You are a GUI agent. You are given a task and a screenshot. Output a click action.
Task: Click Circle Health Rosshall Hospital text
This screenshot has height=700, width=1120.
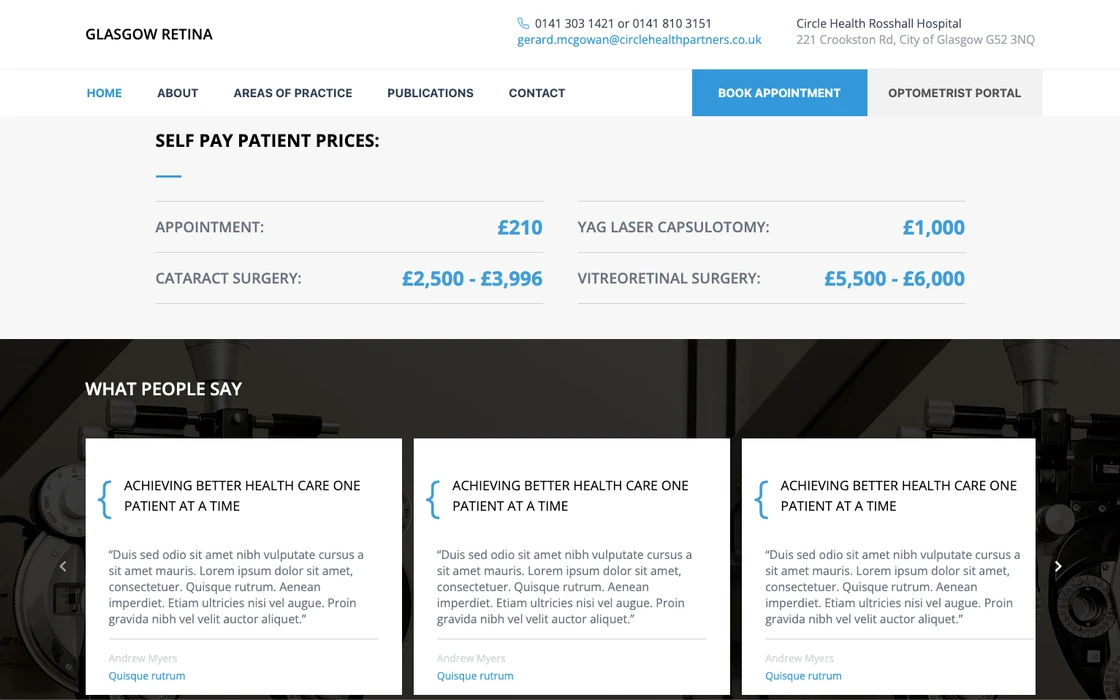pyautogui.click(x=879, y=24)
